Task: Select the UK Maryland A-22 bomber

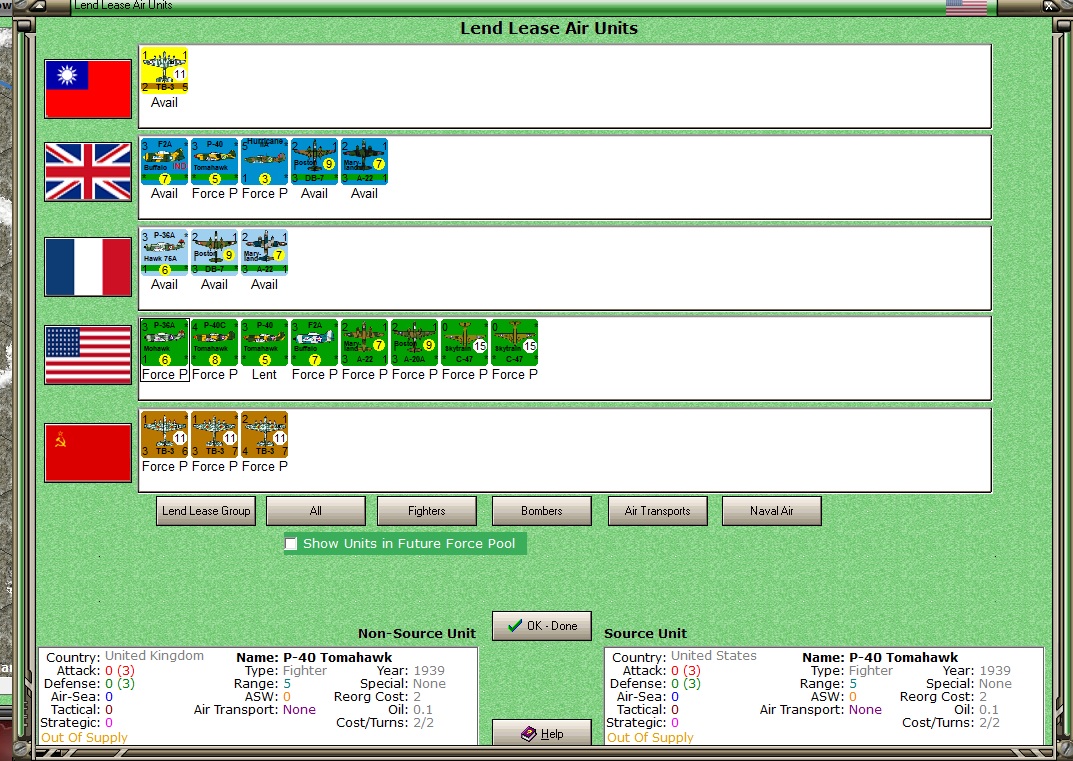Action: point(364,162)
